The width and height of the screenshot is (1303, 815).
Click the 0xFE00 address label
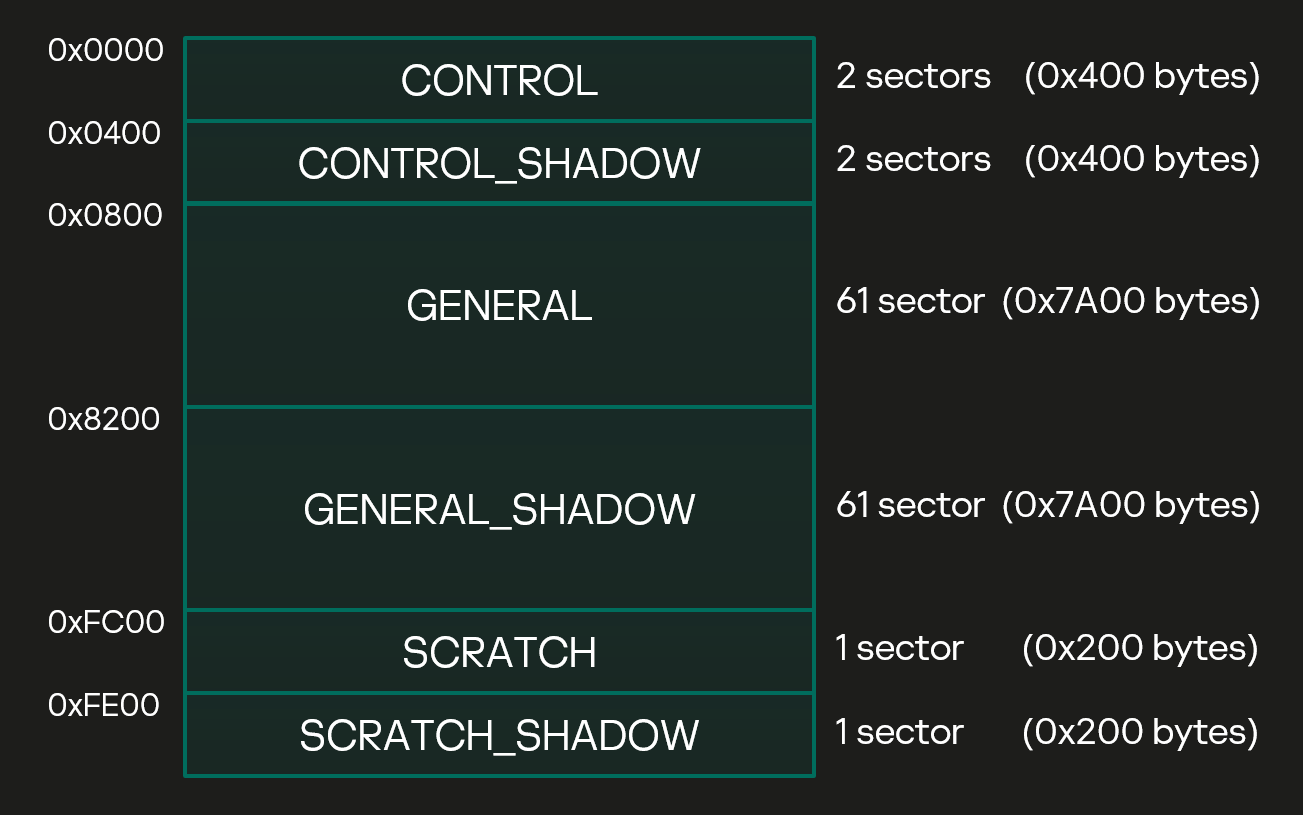[x=104, y=705]
